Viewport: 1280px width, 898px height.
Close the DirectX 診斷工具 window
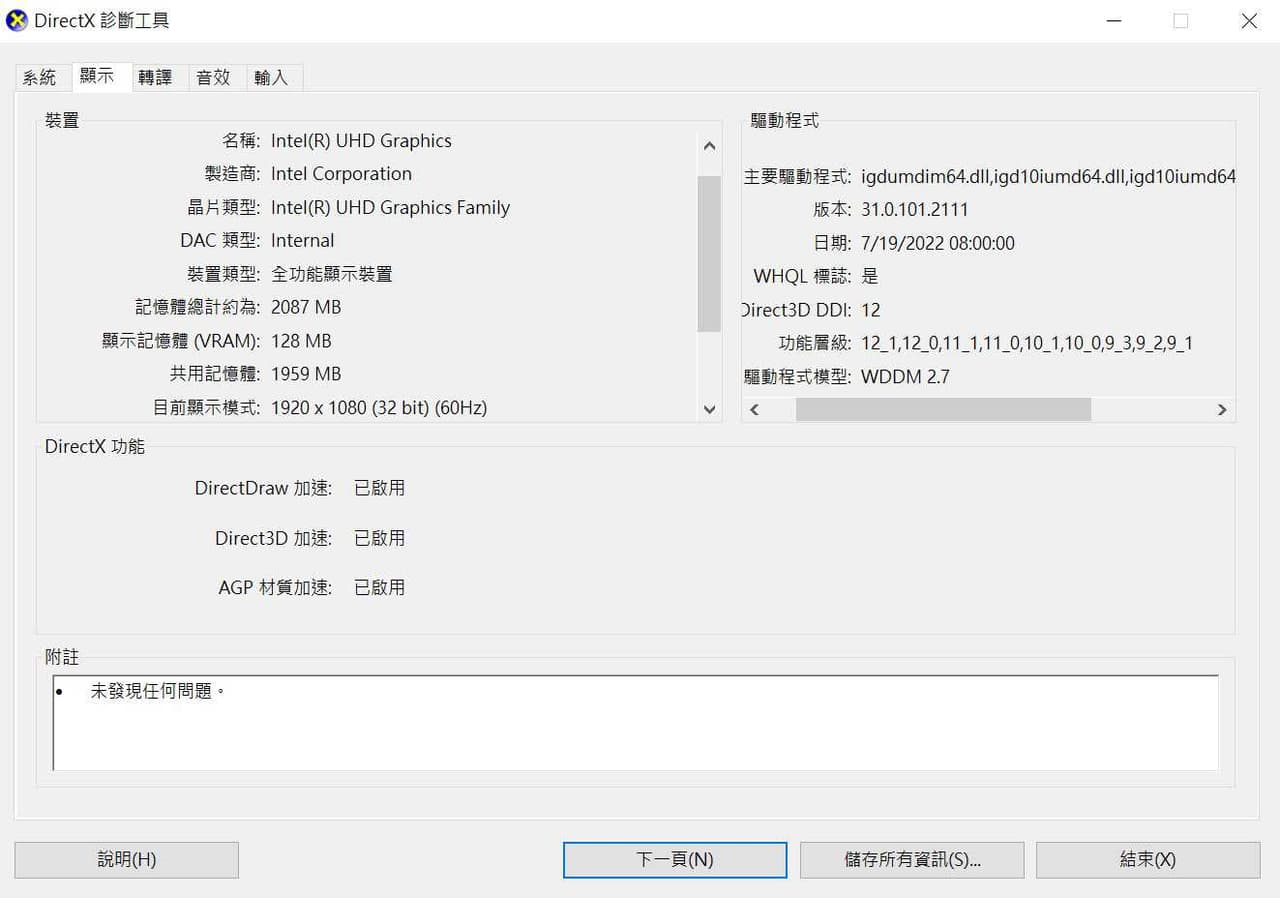point(1249,21)
